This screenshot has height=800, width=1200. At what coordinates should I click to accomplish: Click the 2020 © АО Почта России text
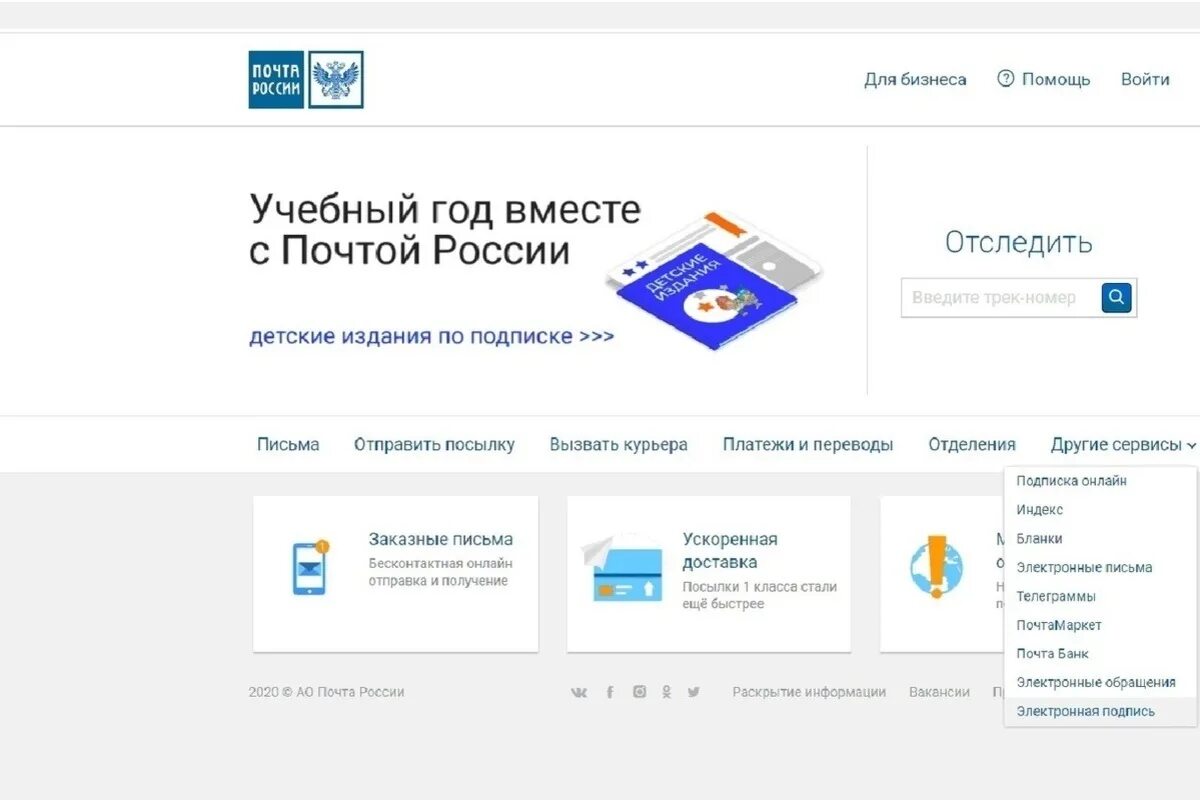327,692
